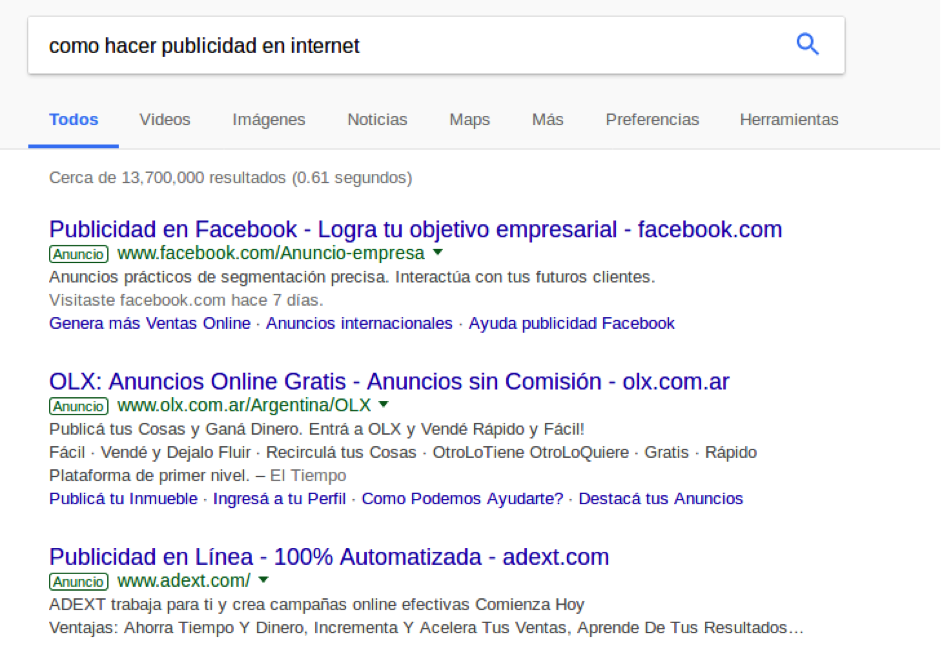The image size is (941, 650).
Task: Click the Anuncio badge beside olx.com.ar URL
Action: [x=79, y=406]
